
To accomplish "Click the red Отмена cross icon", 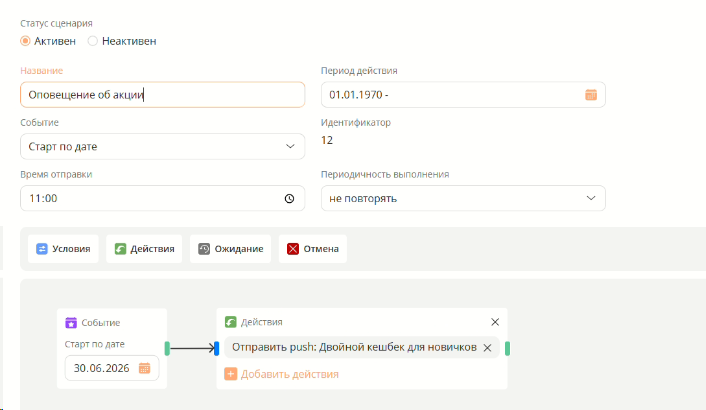I will click(293, 249).
